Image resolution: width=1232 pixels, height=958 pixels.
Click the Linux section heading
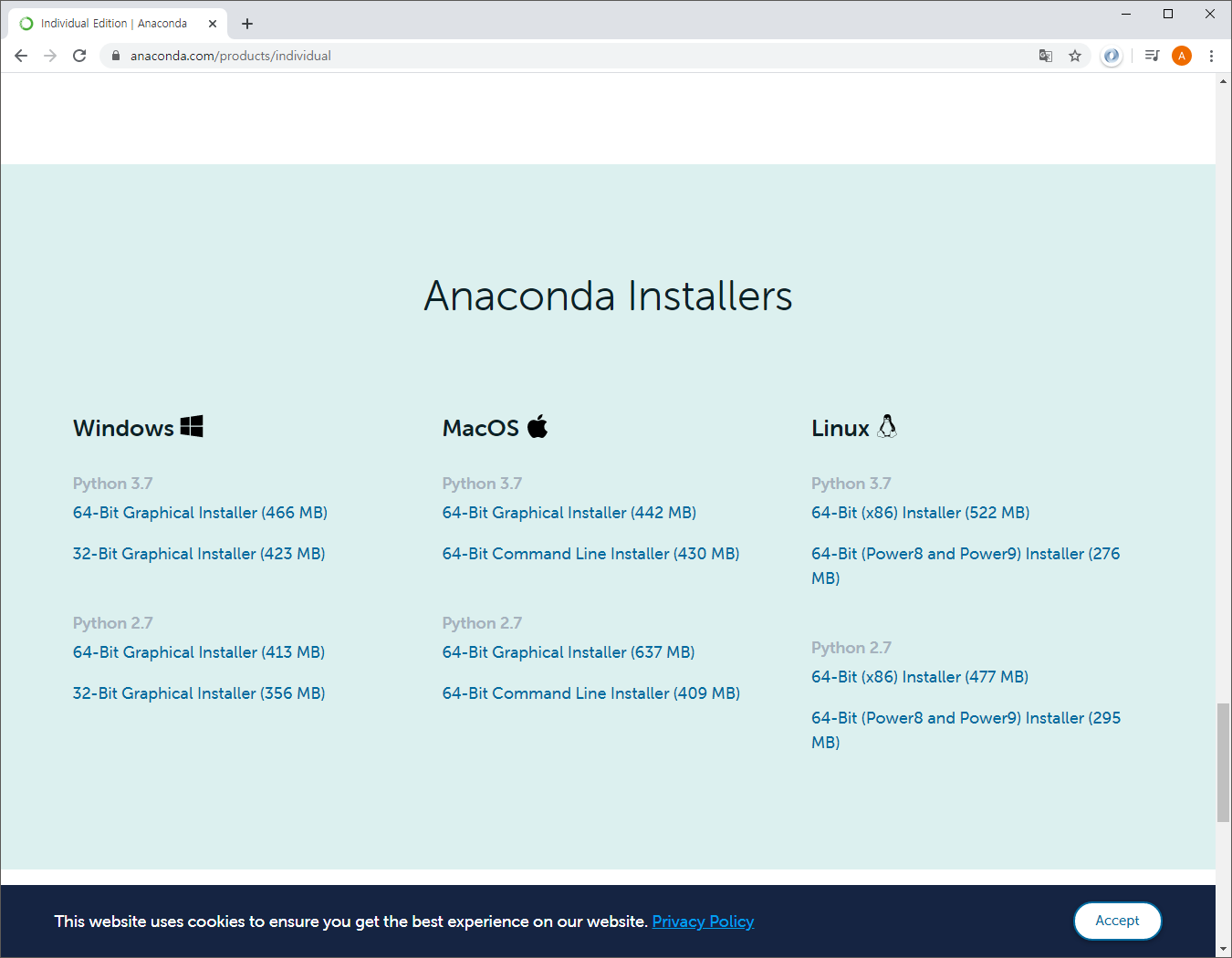(840, 428)
